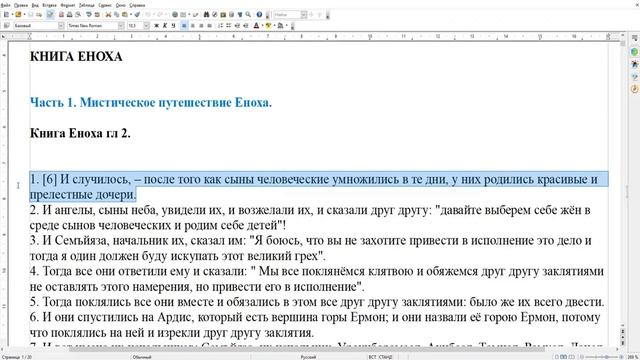Click СТАНД selection mode in status bar
640x360 pixels.
386,357
